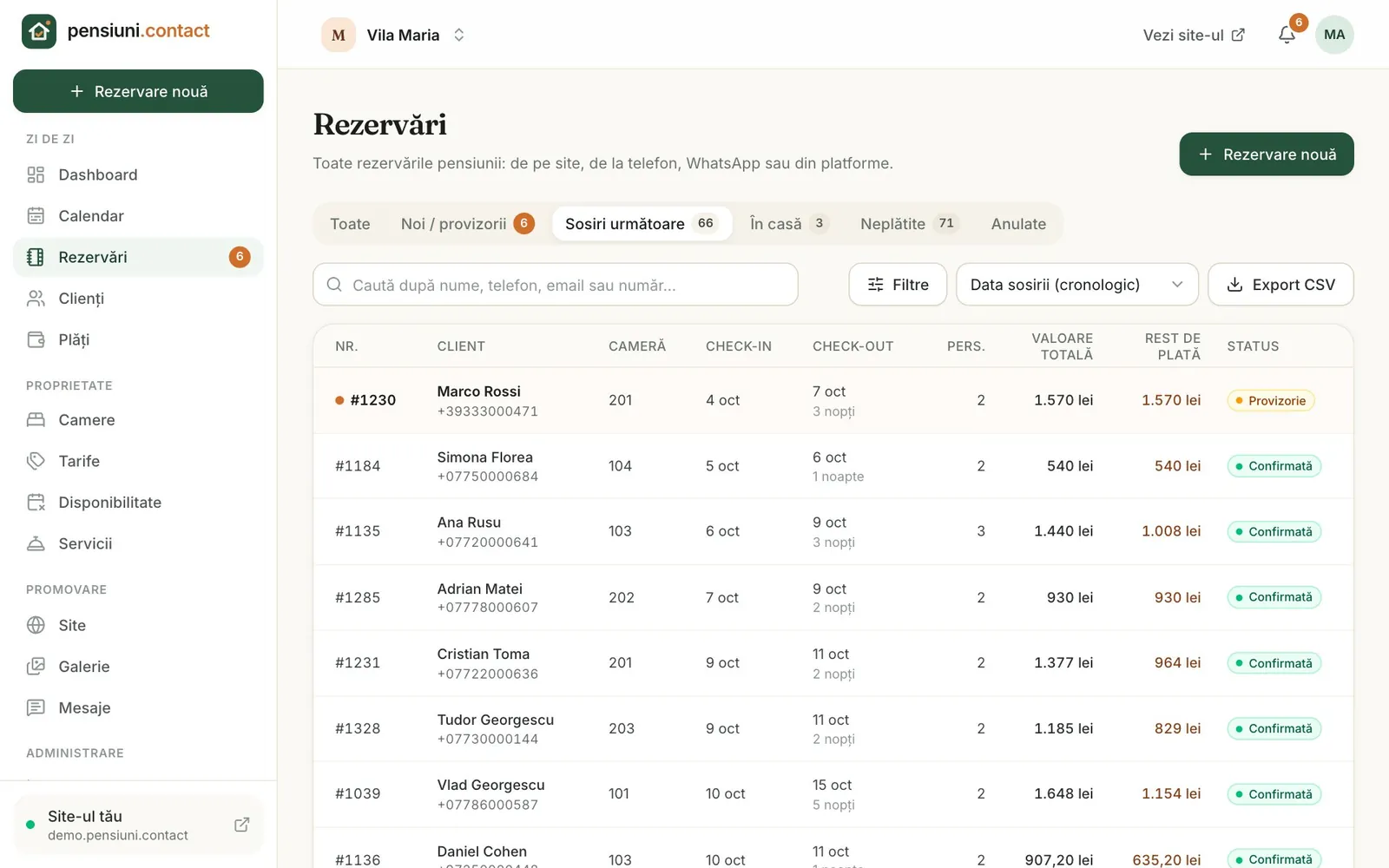Select the Neplătite tab
This screenshot has height=868, width=1389.
(x=909, y=224)
